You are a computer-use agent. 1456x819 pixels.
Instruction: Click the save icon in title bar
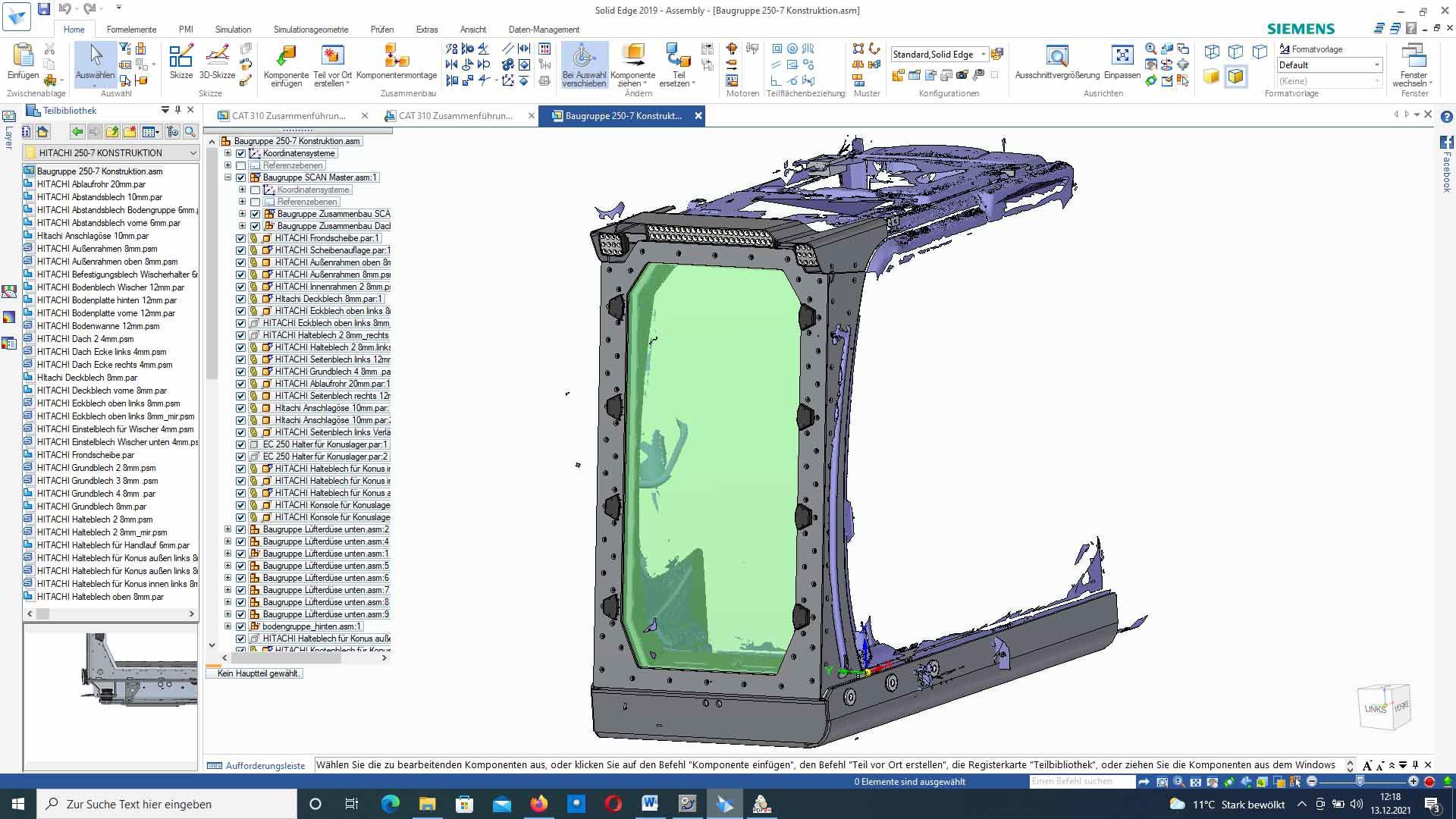[x=44, y=9]
